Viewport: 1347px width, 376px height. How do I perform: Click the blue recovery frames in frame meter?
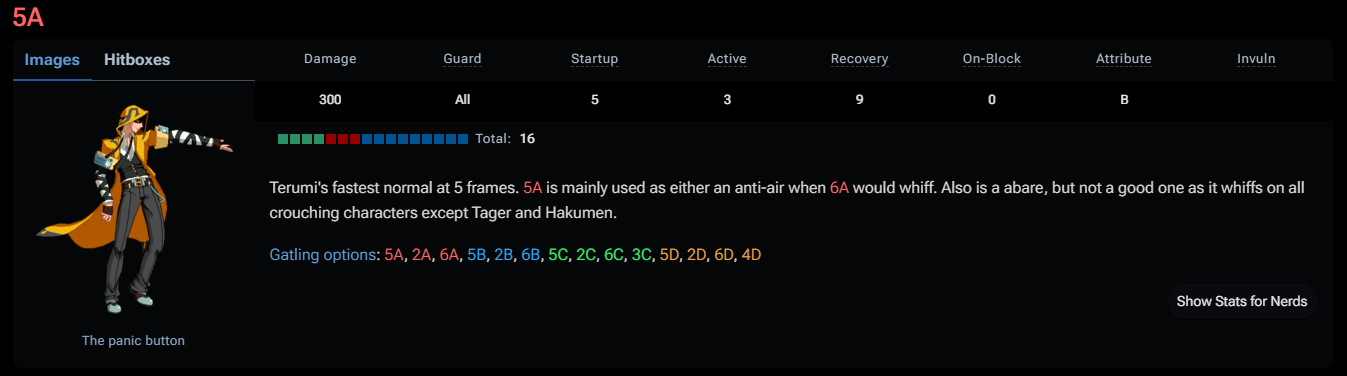[415, 139]
